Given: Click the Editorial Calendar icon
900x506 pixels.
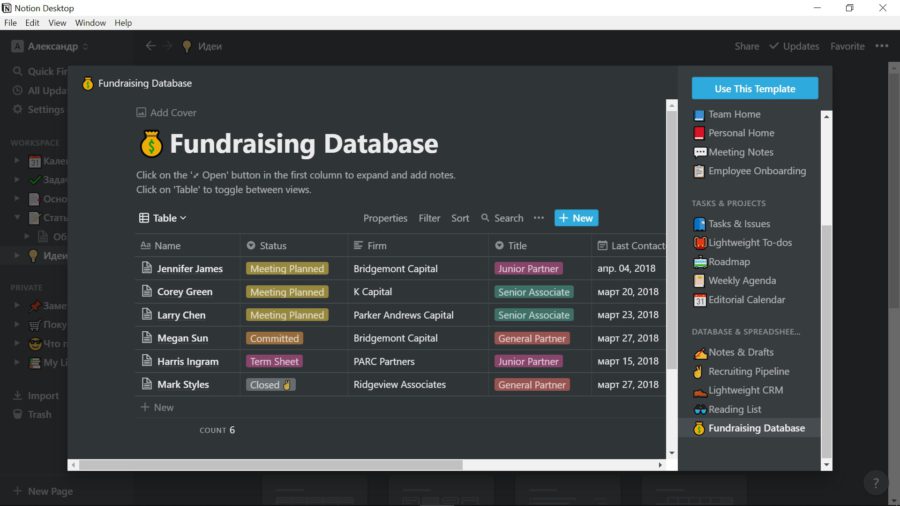Looking at the screenshot, I should [x=699, y=299].
